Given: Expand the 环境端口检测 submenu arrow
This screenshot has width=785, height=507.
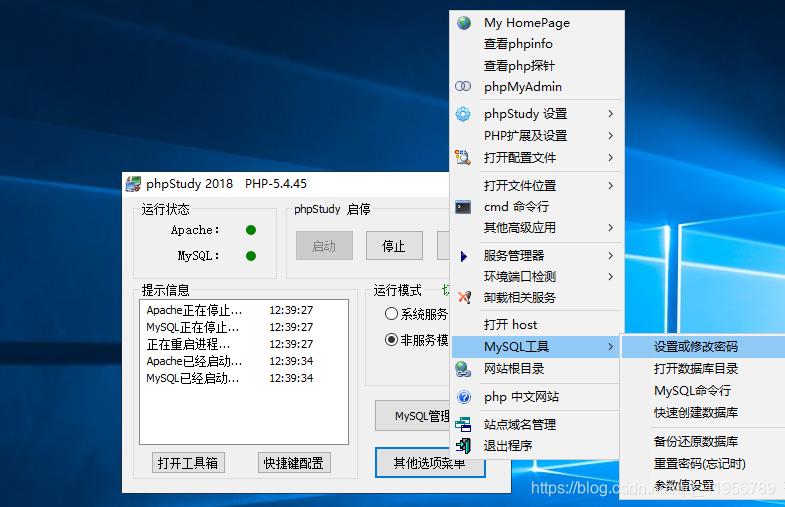Looking at the screenshot, I should tap(611, 277).
